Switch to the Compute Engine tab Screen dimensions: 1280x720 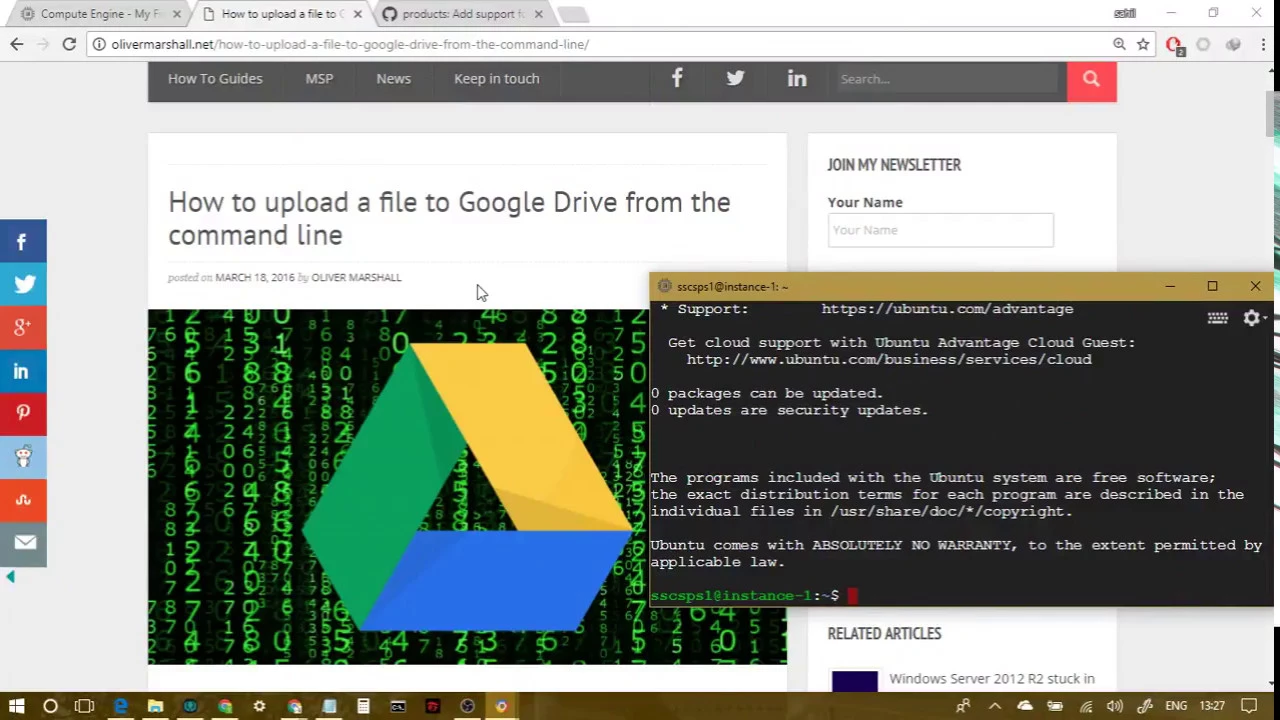(100, 14)
